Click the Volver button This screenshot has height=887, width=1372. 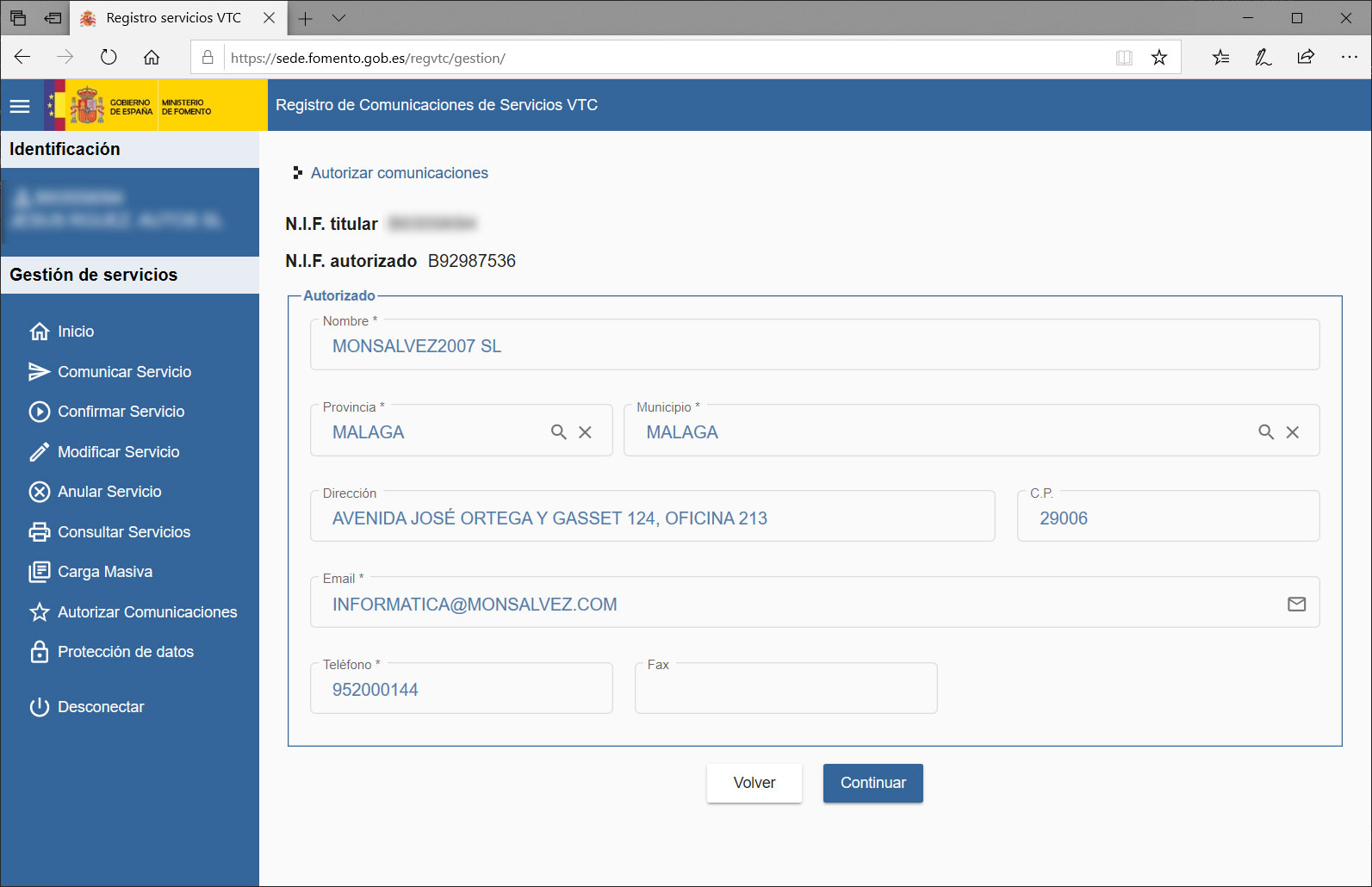[754, 783]
